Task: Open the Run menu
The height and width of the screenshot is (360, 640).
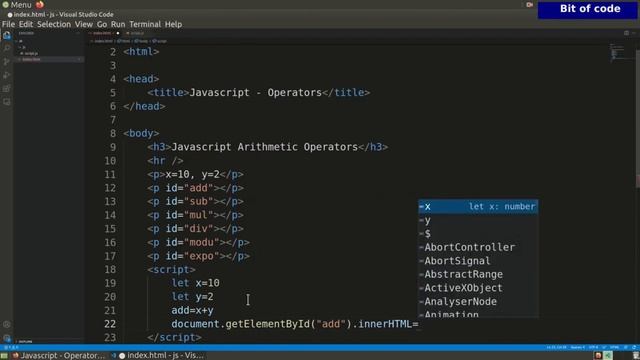Action: click(118, 24)
